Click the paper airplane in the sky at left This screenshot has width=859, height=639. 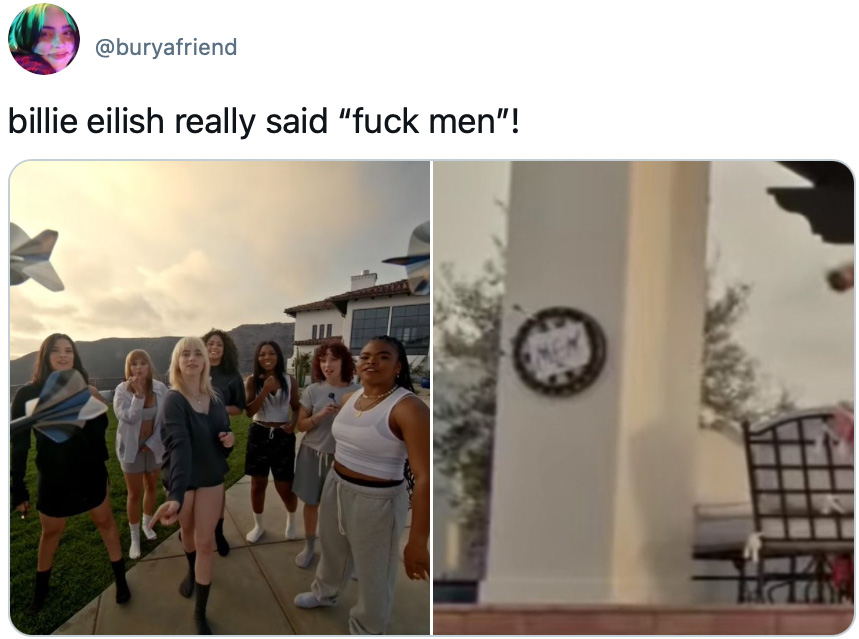tap(35, 258)
